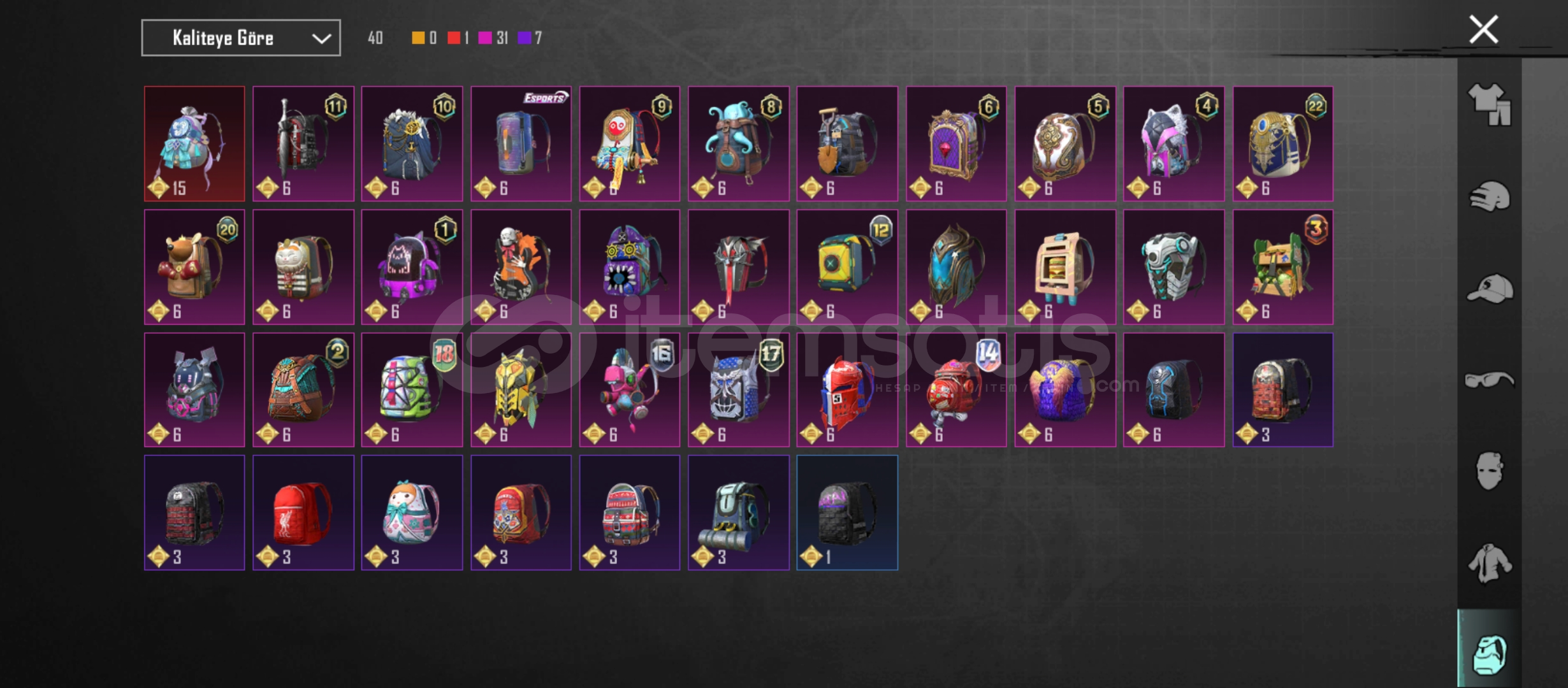
Task: Filter by the orange quality swatch
Action: 418,38
